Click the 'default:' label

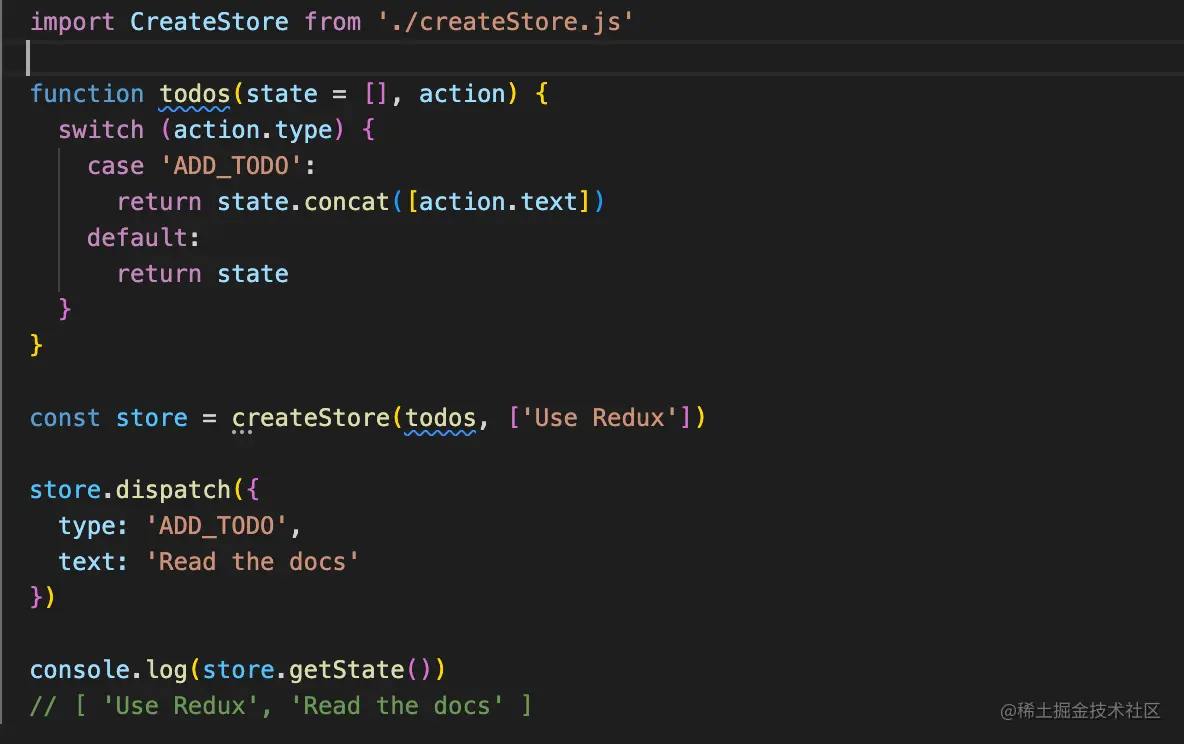(x=143, y=238)
